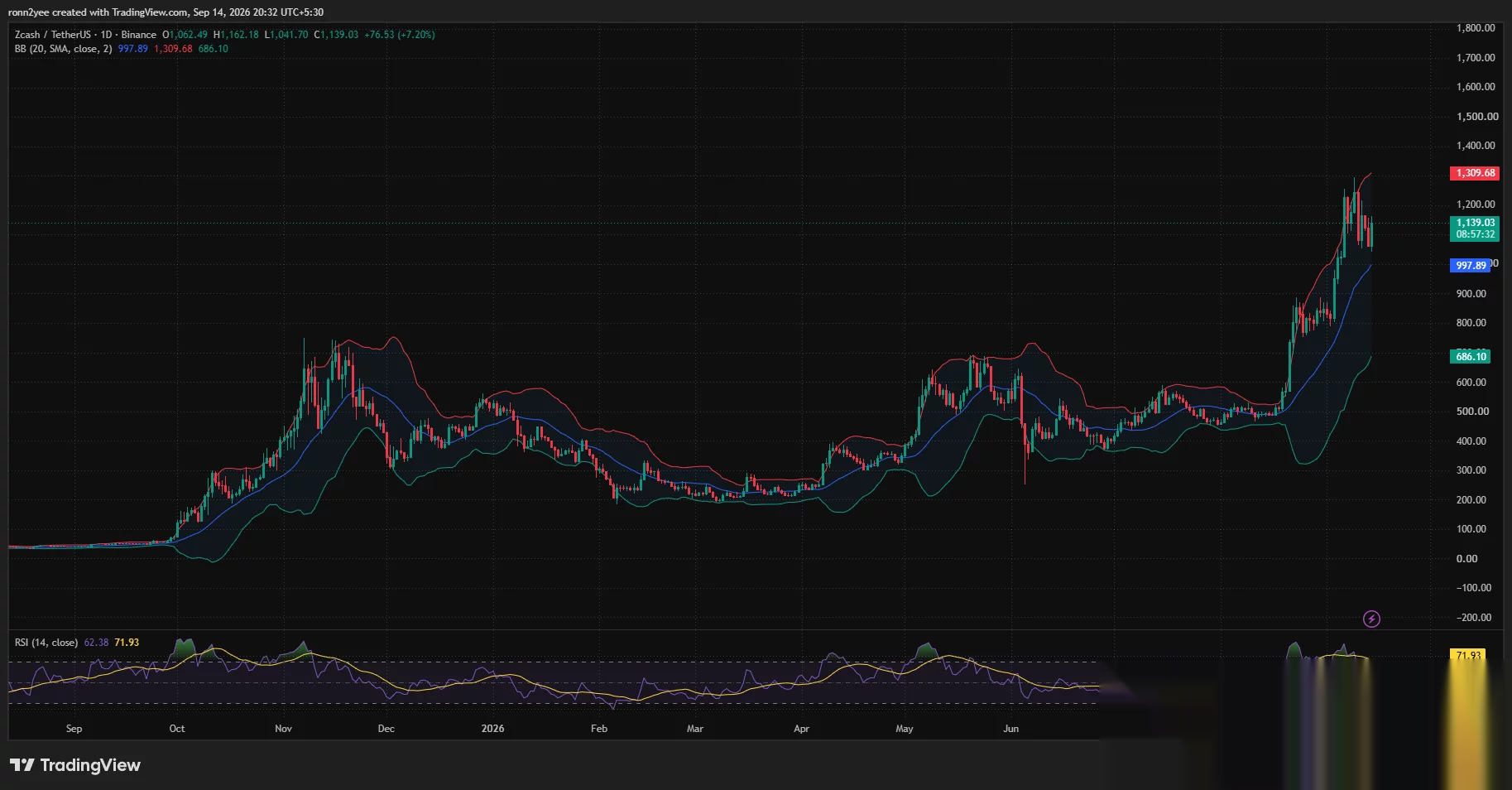Screen dimensions: 1512x790
Task: Click the Sep label on time axis
Action: tap(74, 729)
